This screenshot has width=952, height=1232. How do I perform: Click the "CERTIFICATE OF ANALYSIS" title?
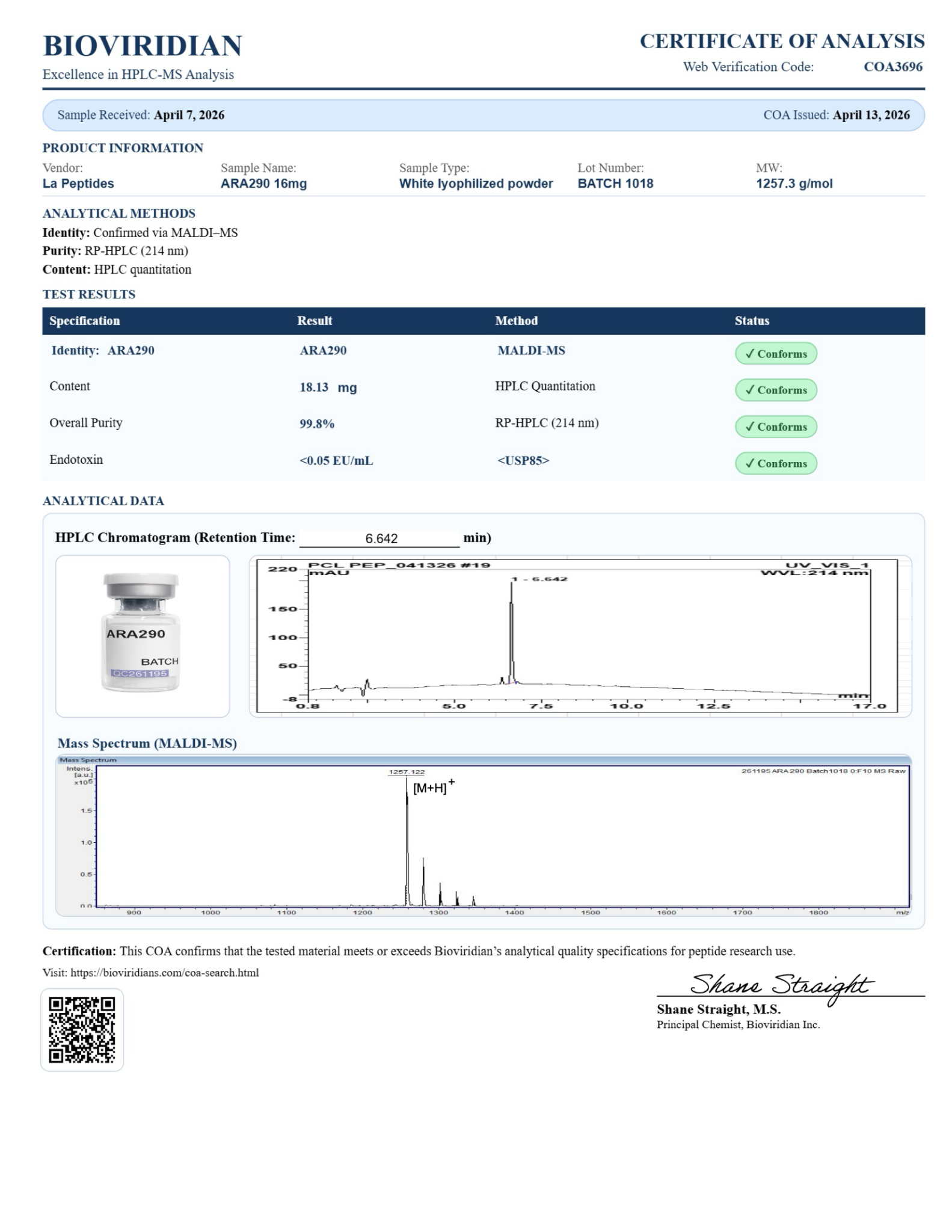(x=782, y=41)
